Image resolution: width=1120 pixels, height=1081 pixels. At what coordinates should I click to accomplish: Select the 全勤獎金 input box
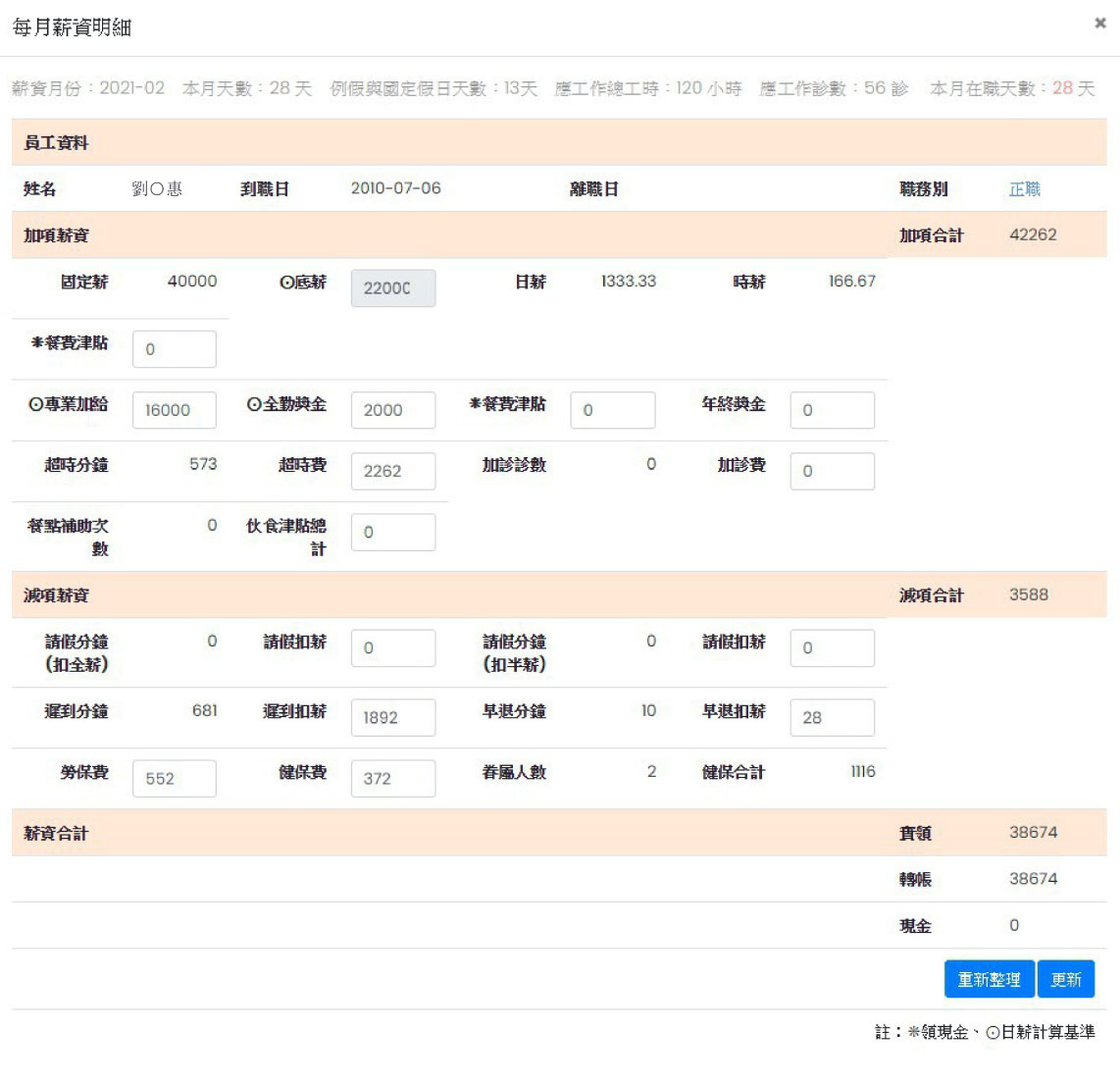click(x=392, y=410)
